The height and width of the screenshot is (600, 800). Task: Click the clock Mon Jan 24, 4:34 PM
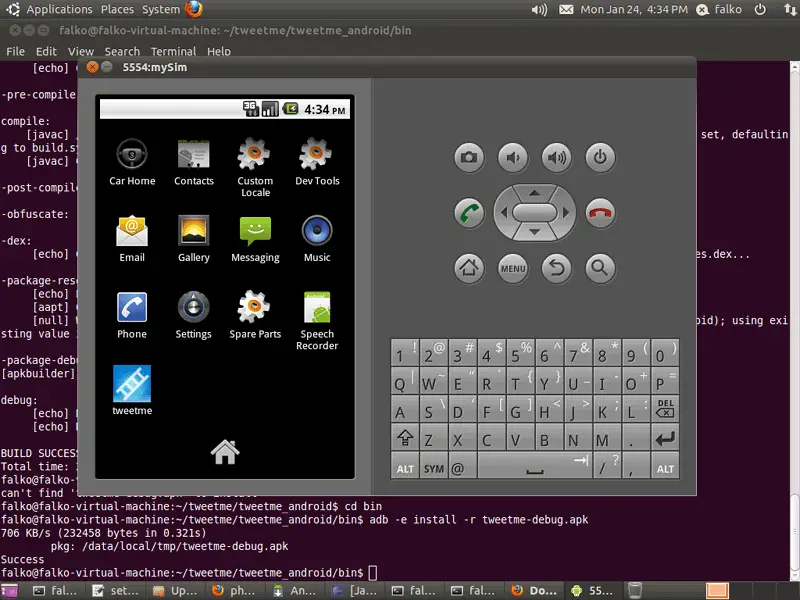pos(634,9)
